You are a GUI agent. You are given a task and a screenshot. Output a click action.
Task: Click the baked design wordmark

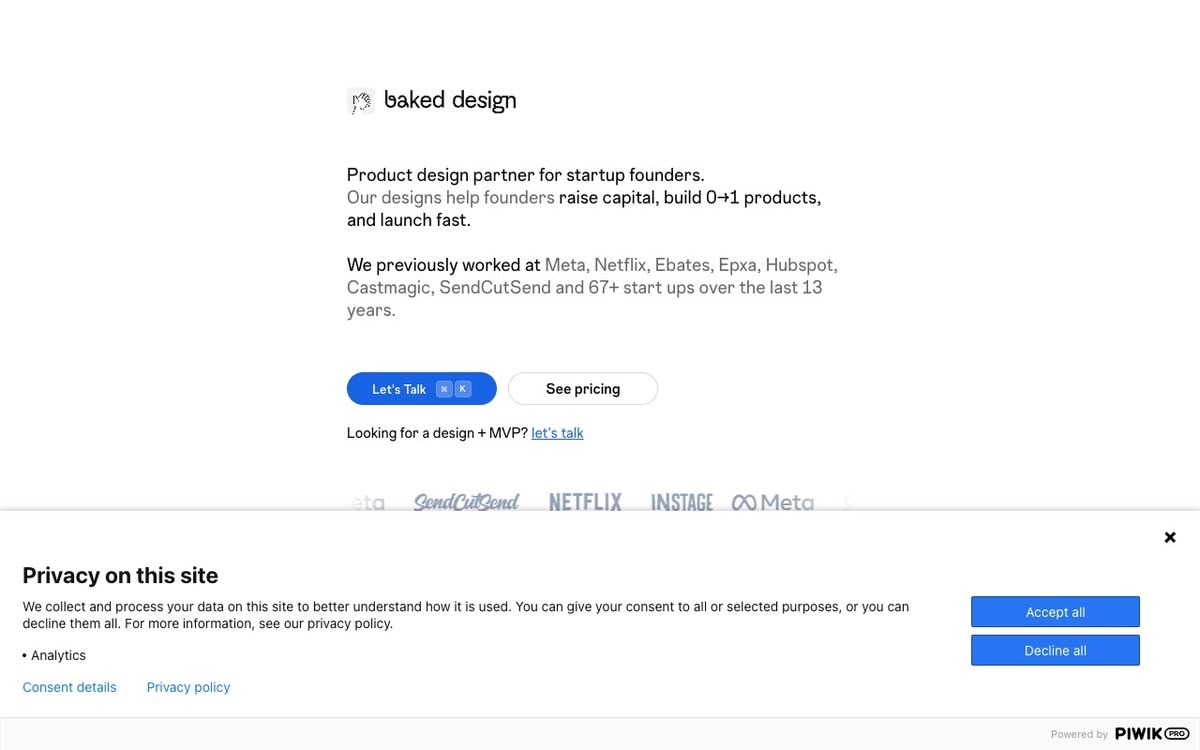pos(450,101)
